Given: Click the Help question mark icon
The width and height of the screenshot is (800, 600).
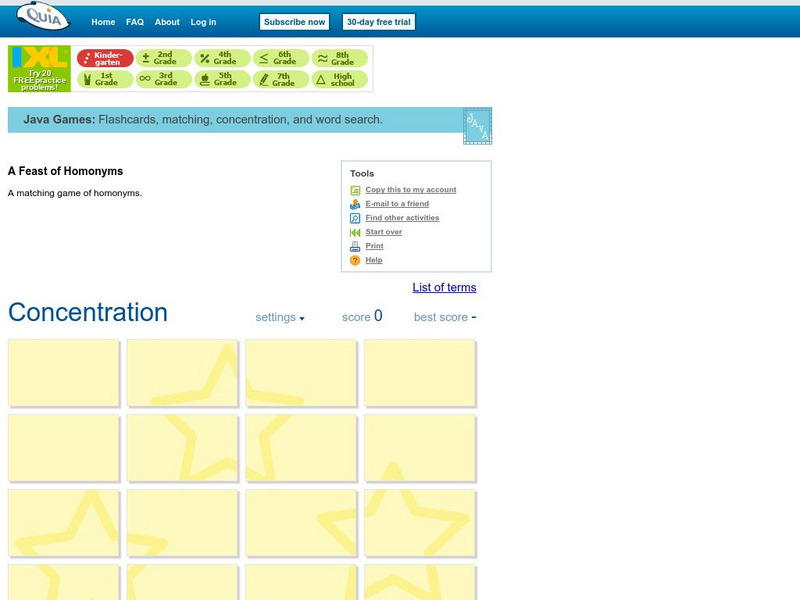Looking at the screenshot, I should 355,261.
